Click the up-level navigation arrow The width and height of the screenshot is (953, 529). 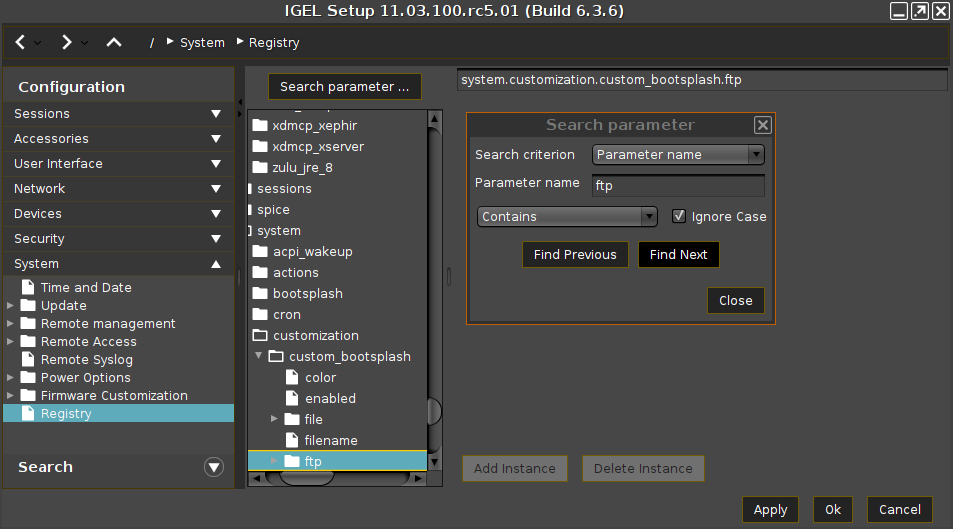(x=114, y=42)
